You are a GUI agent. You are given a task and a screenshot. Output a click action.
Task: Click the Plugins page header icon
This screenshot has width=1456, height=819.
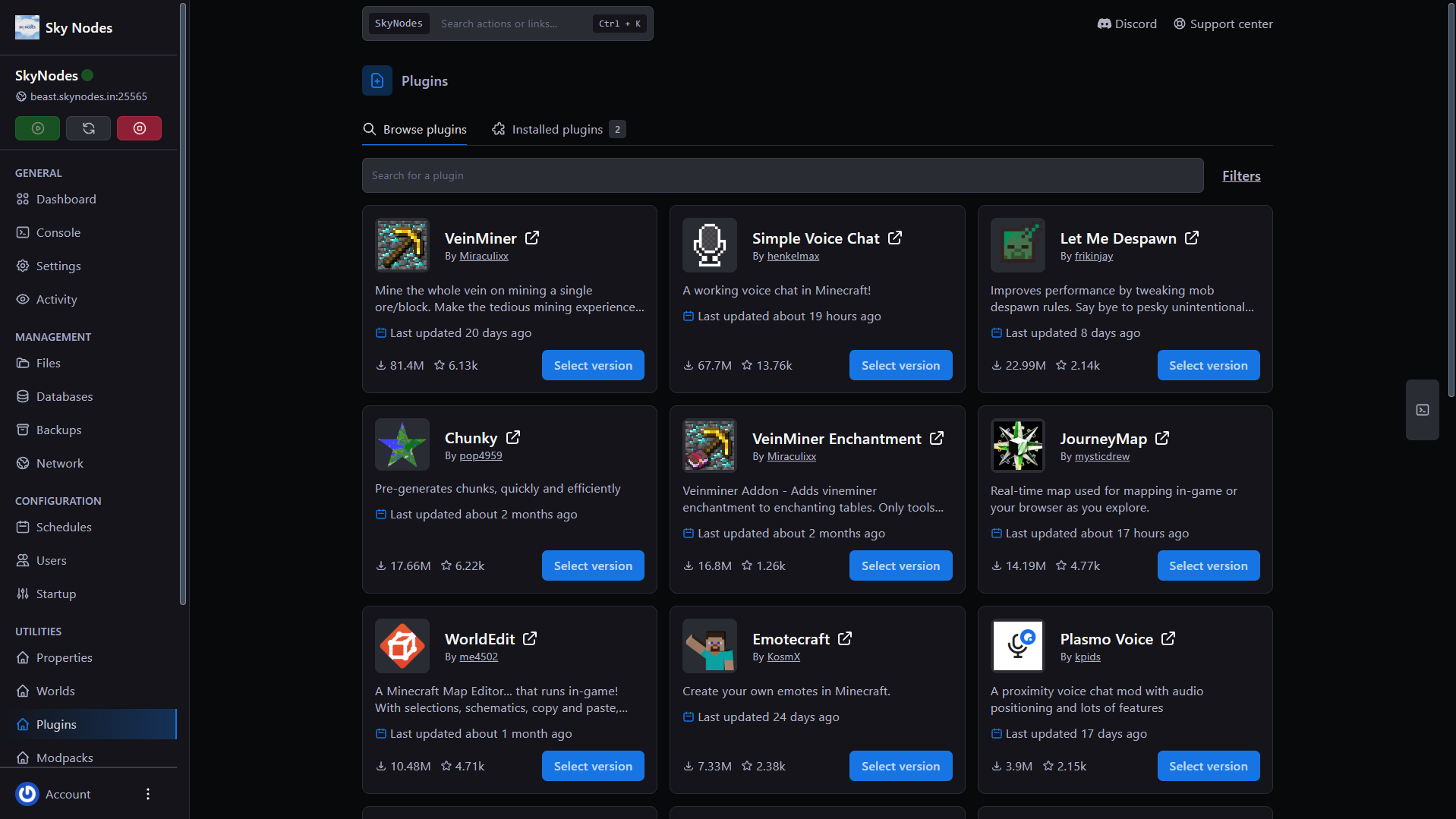point(377,80)
